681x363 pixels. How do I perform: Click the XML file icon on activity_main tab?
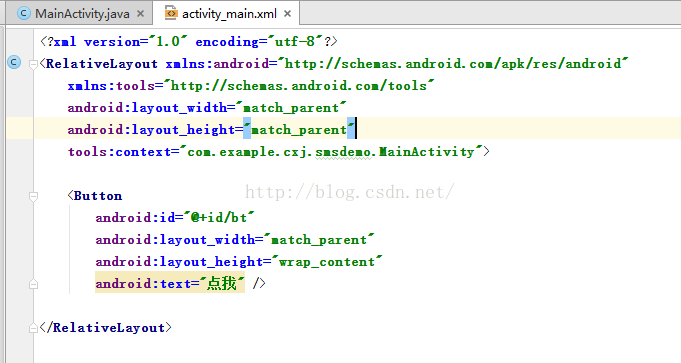[x=171, y=13]
